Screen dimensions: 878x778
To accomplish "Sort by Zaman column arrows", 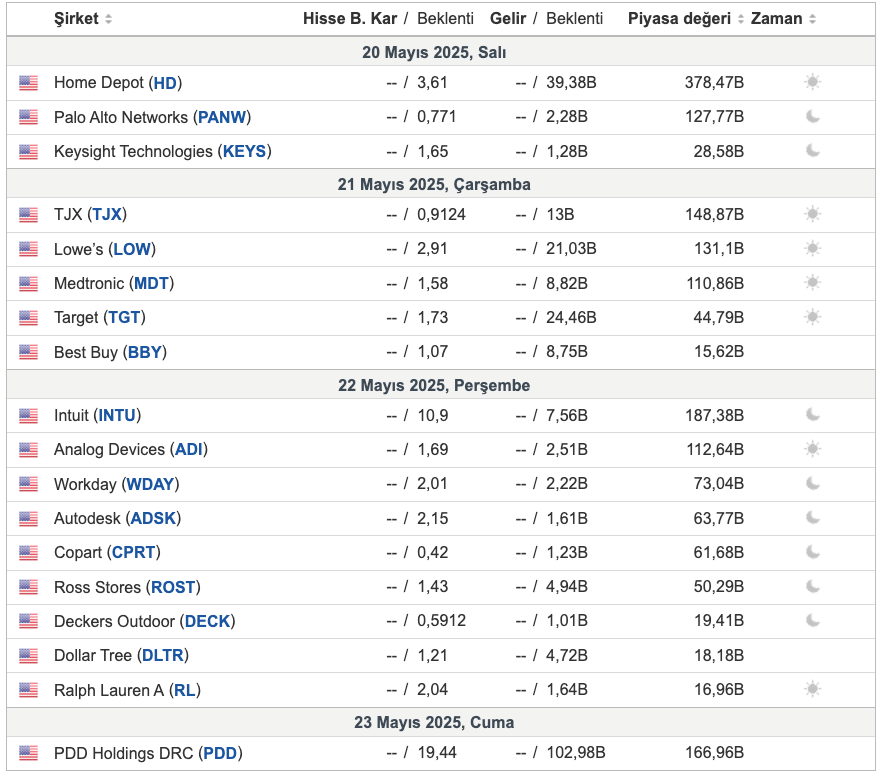I will (812, 19).
